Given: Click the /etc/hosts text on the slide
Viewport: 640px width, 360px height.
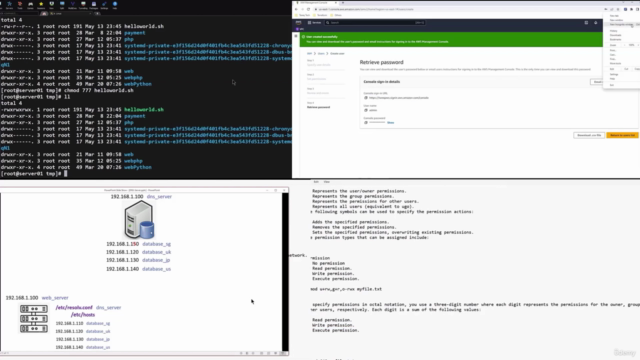Looking at the screenshot, I should pyautogui.click(x=83, y=315).
